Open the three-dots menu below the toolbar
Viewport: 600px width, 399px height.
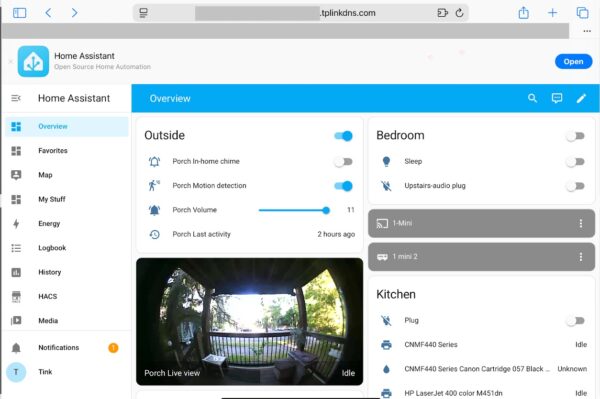pos(587,31)
